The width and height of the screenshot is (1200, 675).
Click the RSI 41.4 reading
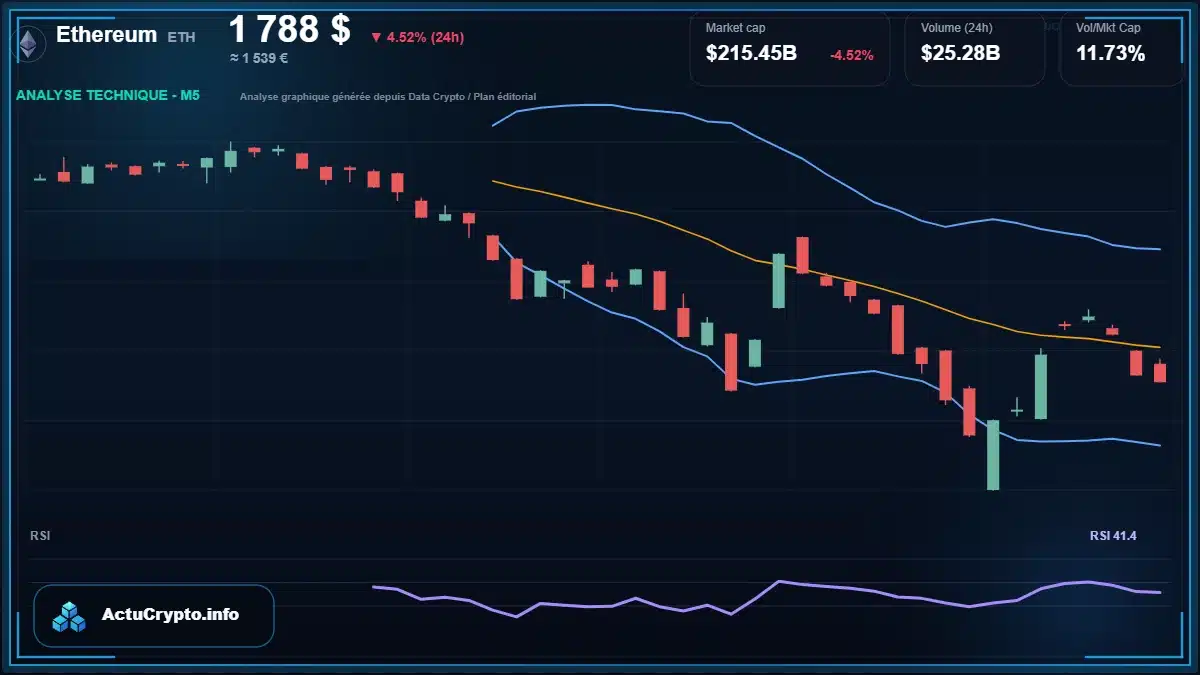click(x=1113, y=536)
